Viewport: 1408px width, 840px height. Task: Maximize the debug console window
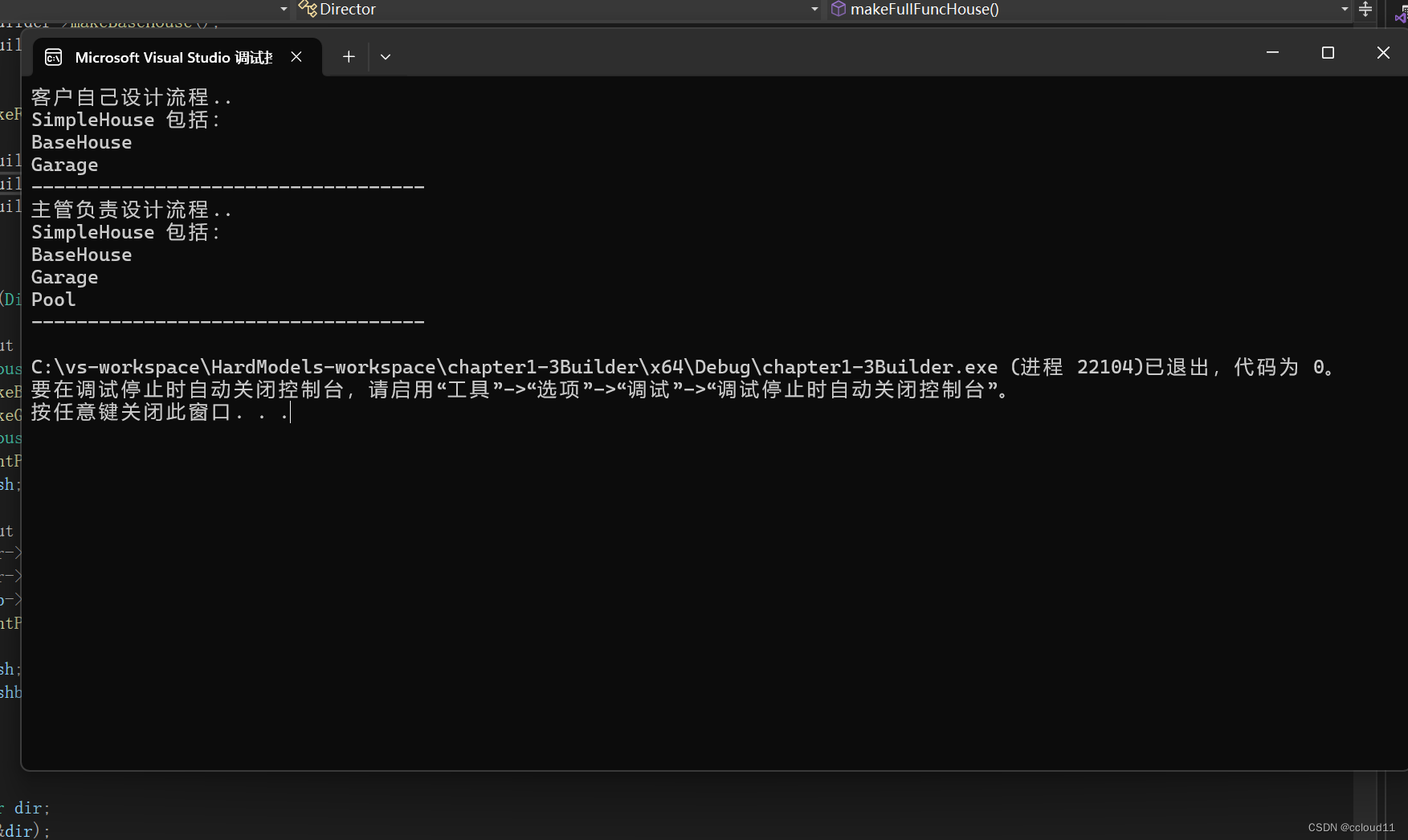[x=1328, y=52]
